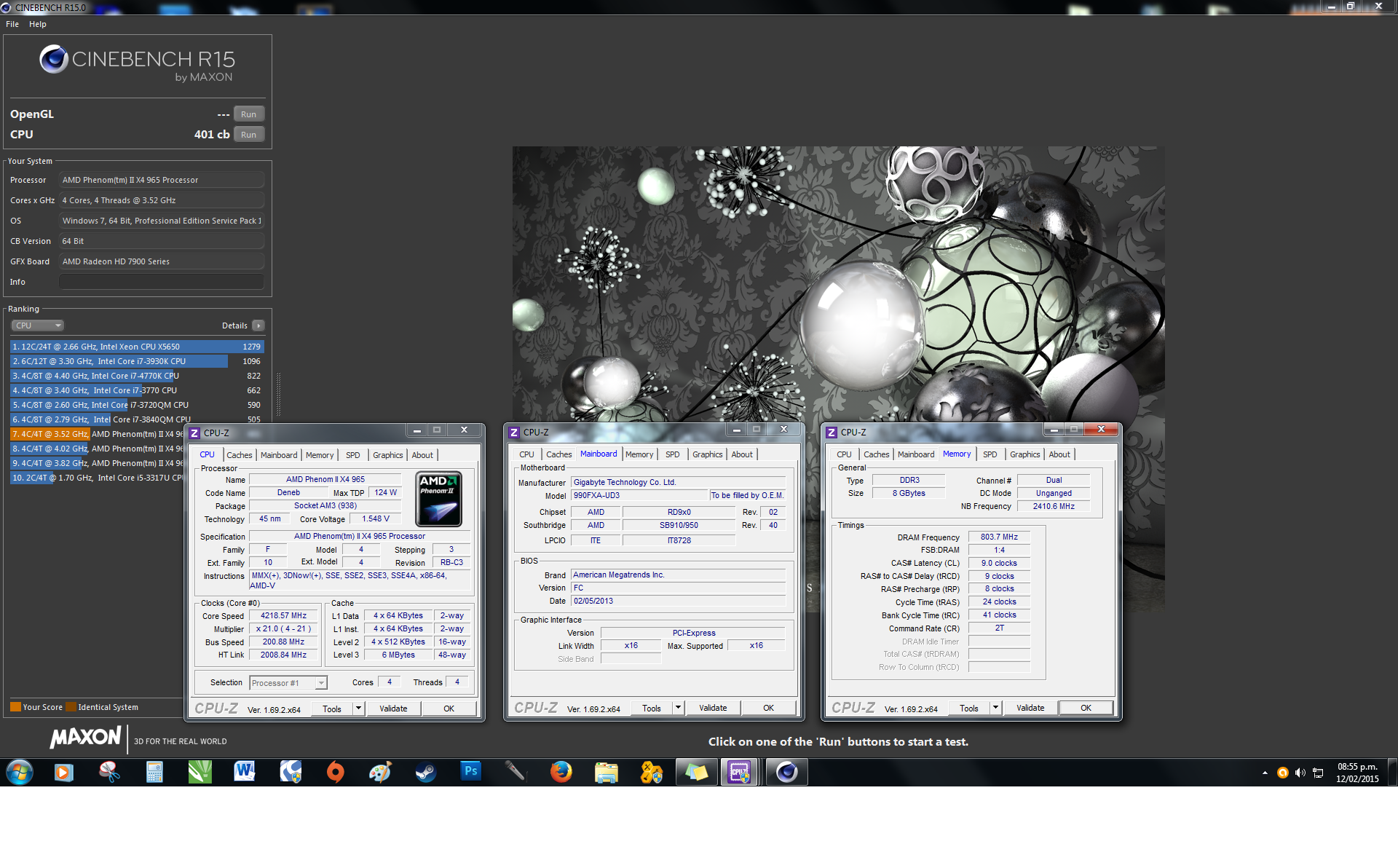Open the CPU ranking type dropdown
Viewport: 1398px width, 868px height.
(38, 325)
